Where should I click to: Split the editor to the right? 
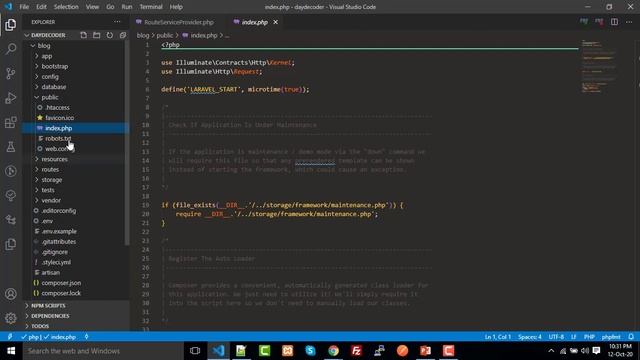(614, 22)
